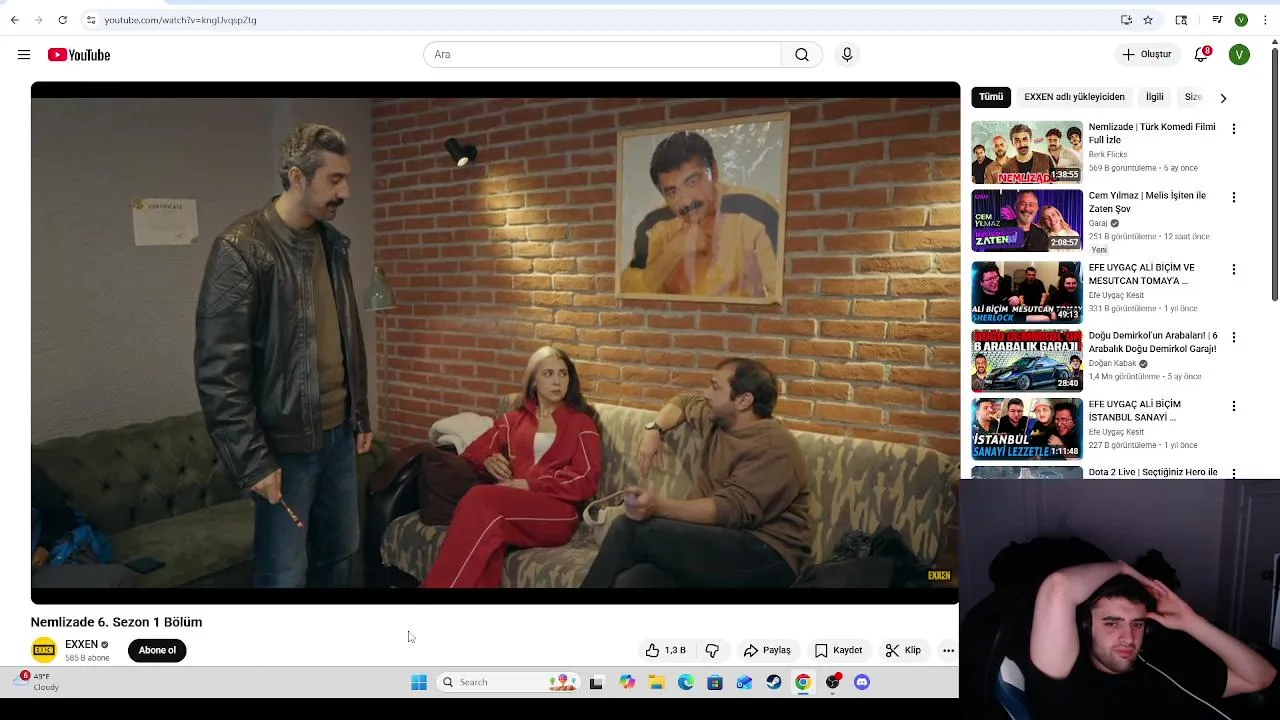
Task: Open options menu for Cem Yılmaz Melis İşiten video
Action: point(1233,197)
